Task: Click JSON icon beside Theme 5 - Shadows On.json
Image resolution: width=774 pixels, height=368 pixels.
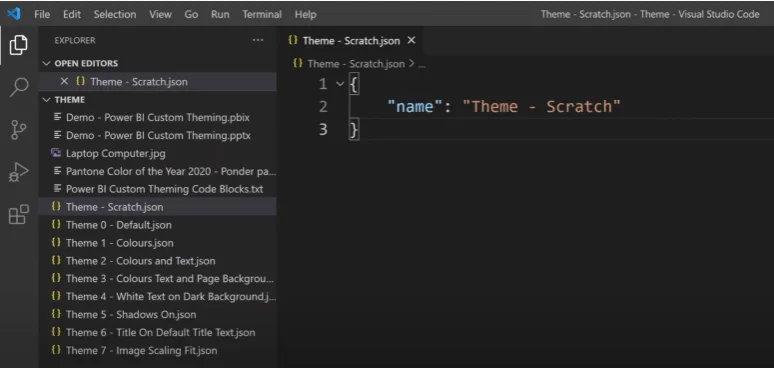Action: (56, 314)
